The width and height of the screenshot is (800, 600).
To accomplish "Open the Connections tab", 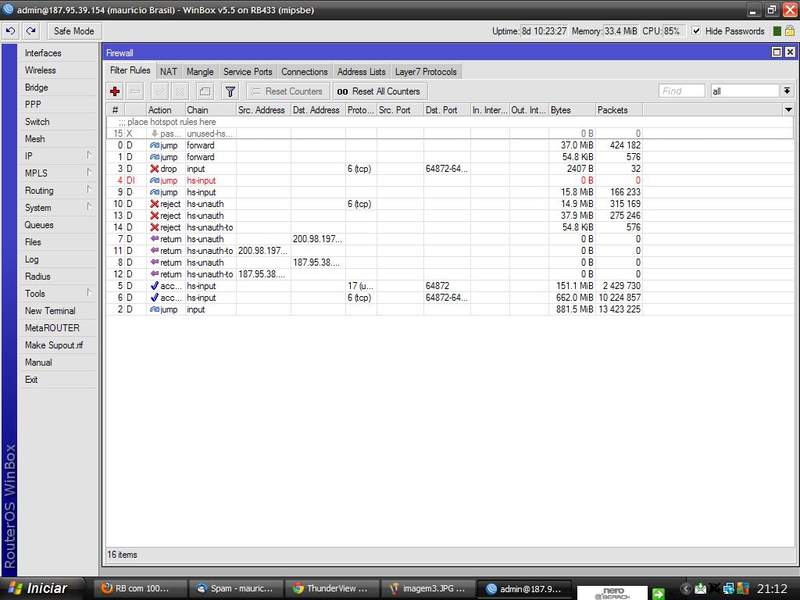I will (305, 72).
